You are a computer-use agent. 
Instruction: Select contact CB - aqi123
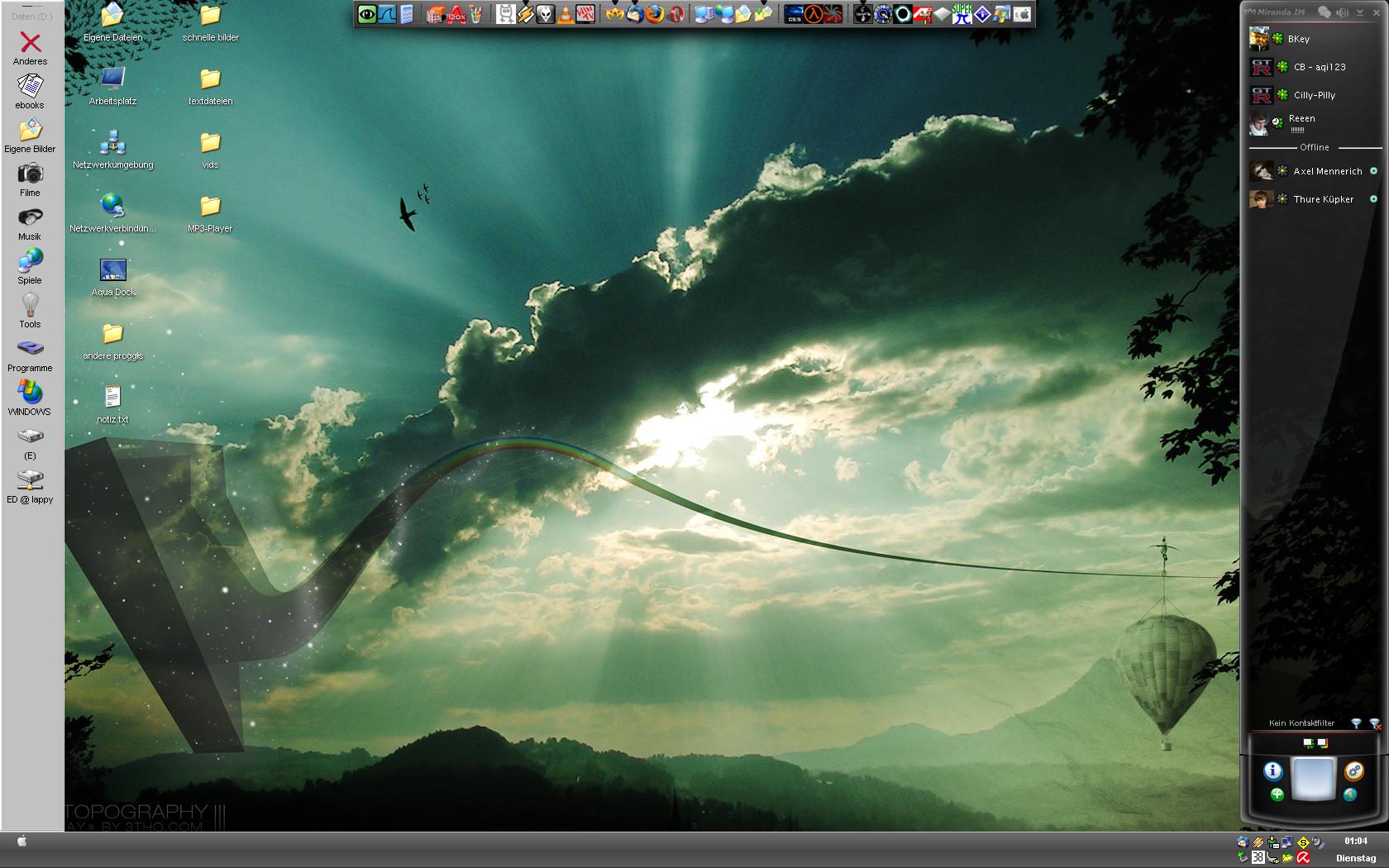tap(1315, 67)
